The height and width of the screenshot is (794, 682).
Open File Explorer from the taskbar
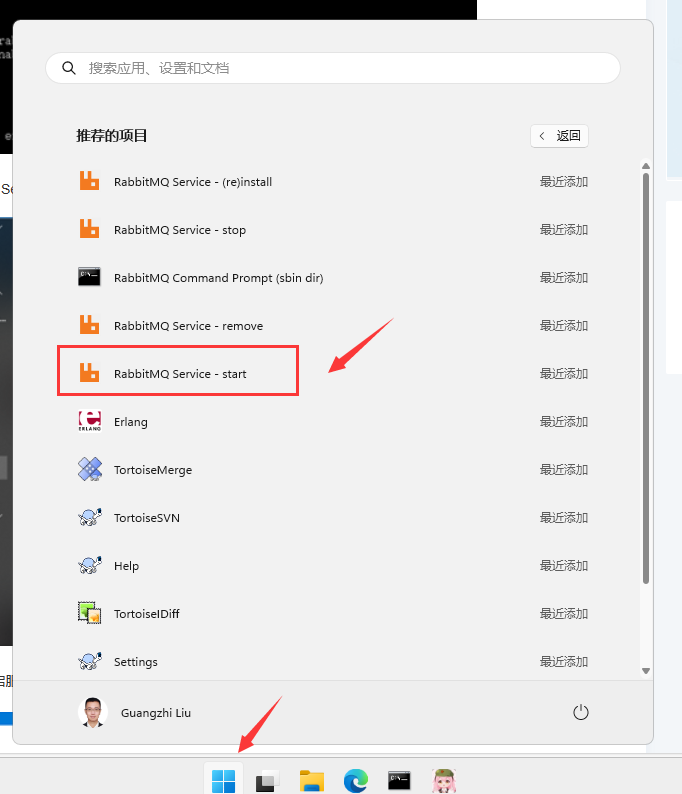coord(312,780)
